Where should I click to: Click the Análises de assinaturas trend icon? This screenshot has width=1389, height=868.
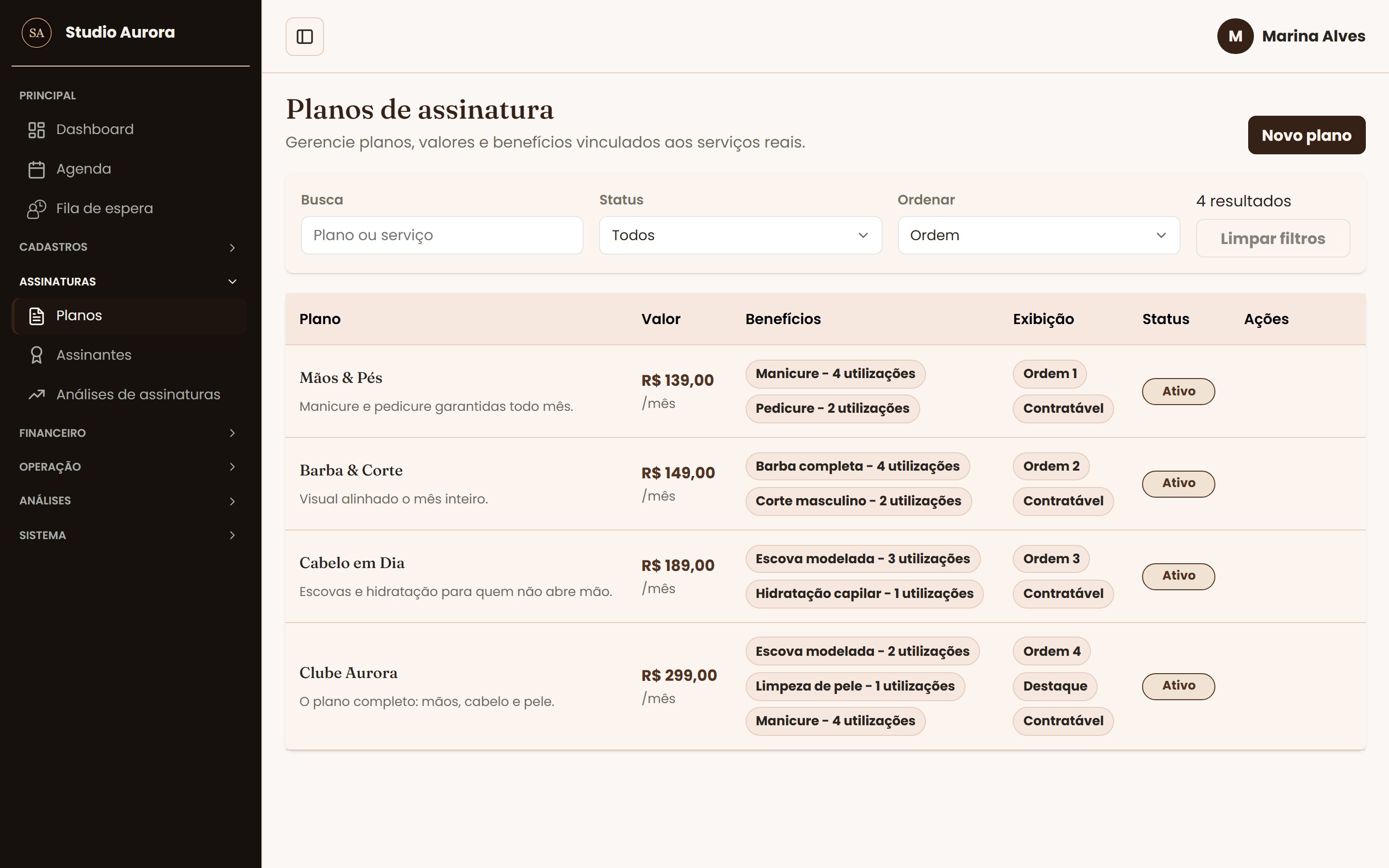37,394
